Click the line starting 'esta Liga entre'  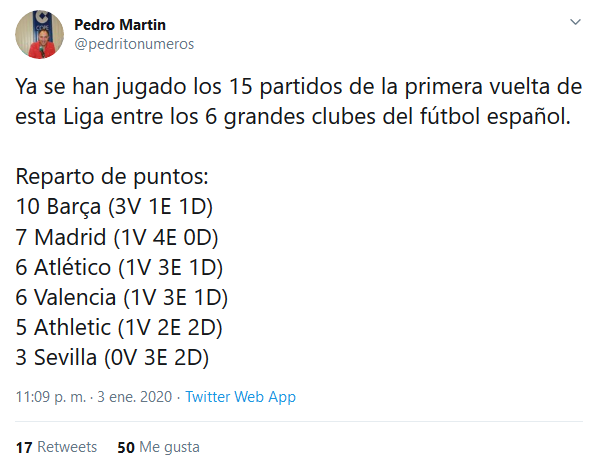coord(293,116)
